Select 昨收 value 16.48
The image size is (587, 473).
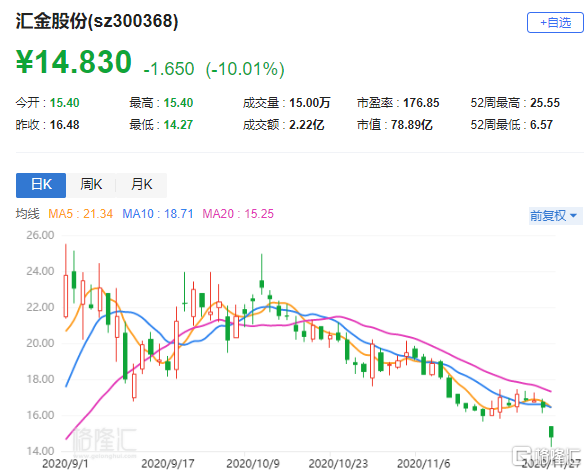point(64,125)
